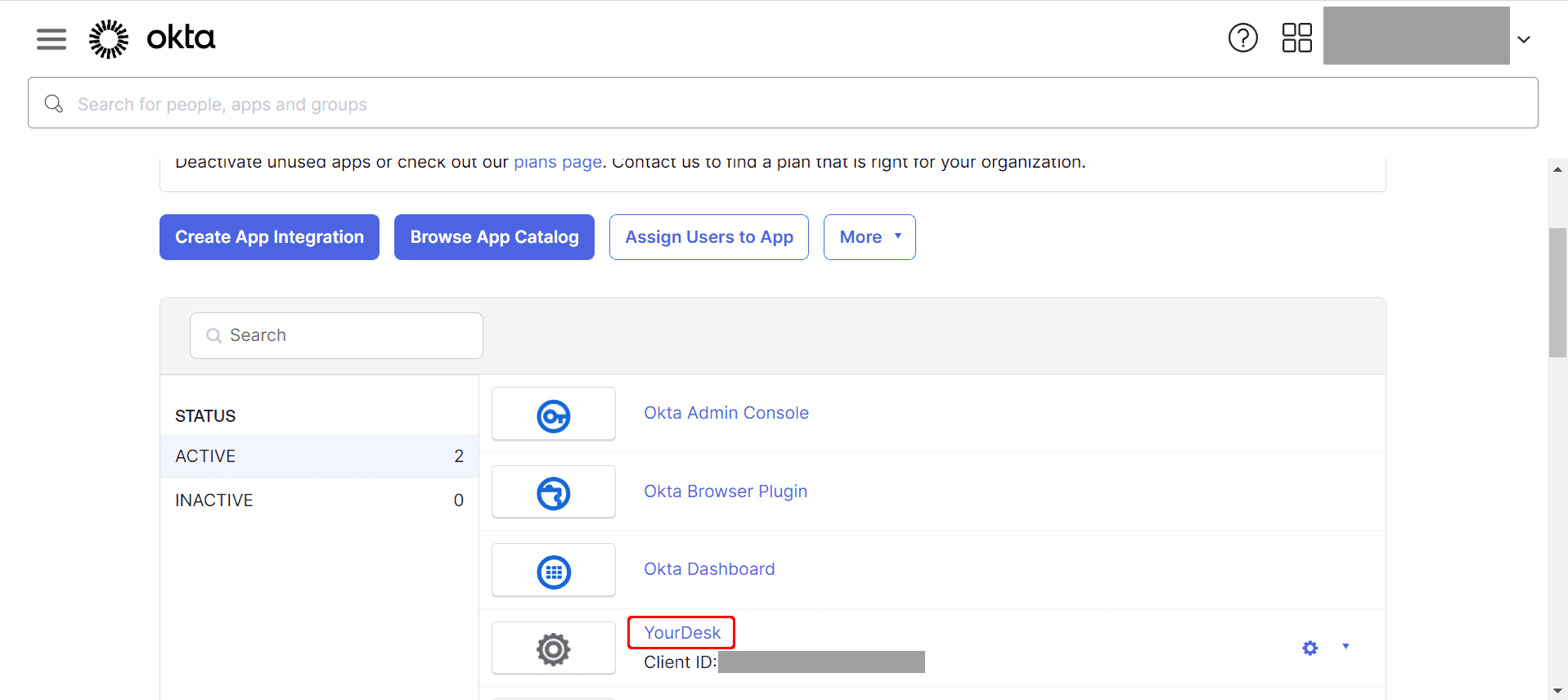Open the Okta Browser Plugin link
This screenshot has height=700, width=1568.
[726, 491]
